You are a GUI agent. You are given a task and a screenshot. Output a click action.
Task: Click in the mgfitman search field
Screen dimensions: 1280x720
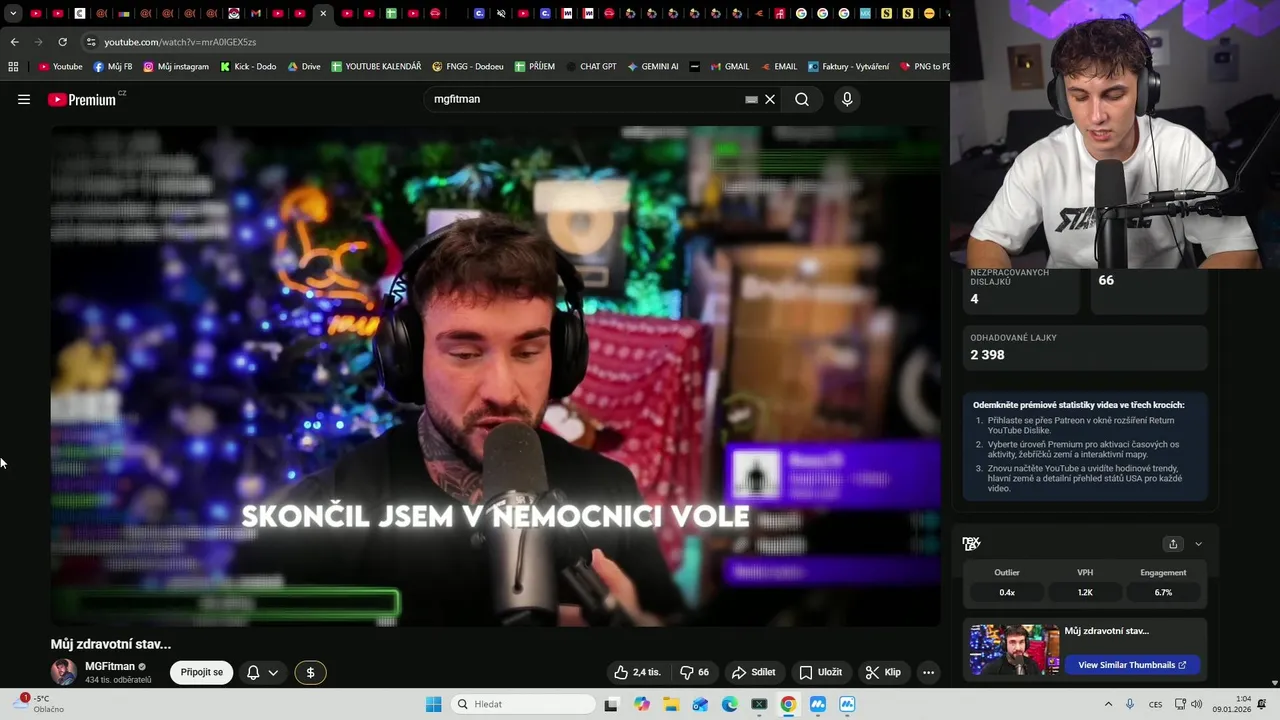[x=585, y=99]
